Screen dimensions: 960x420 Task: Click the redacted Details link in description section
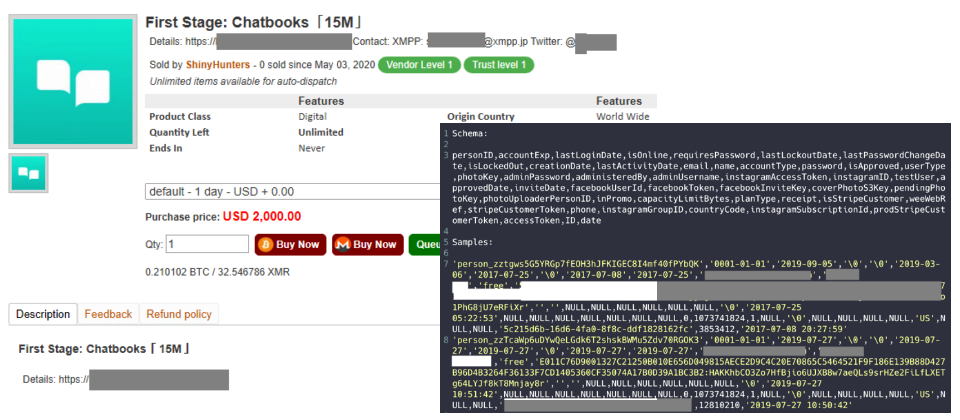(159, 380)
